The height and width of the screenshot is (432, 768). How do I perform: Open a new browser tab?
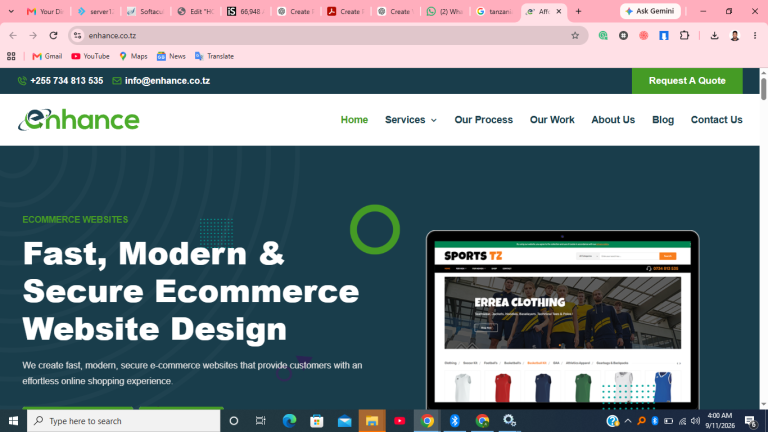[x=578, y=11]
